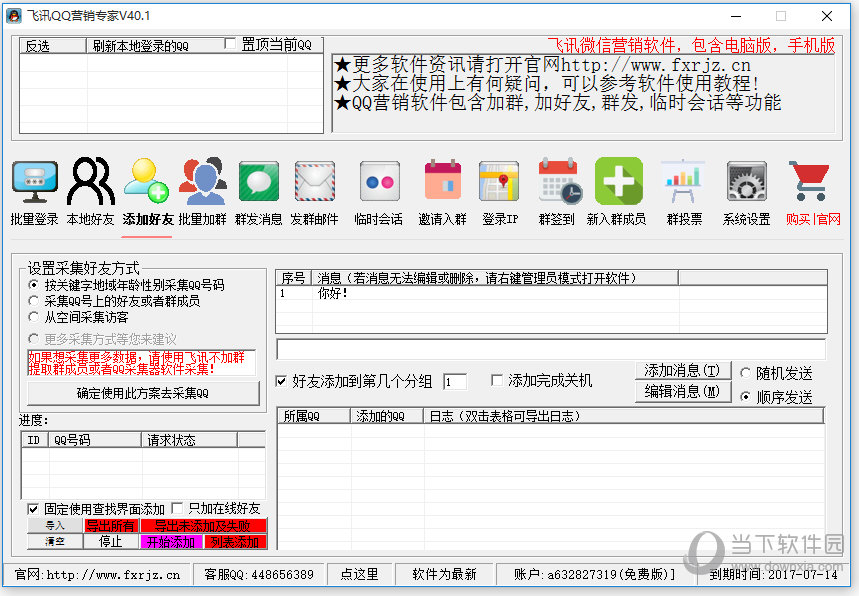Click the 编辑消息(M) button
This screenshot has width=859, height=596.
pyautogui.click(x=683, y=392)
